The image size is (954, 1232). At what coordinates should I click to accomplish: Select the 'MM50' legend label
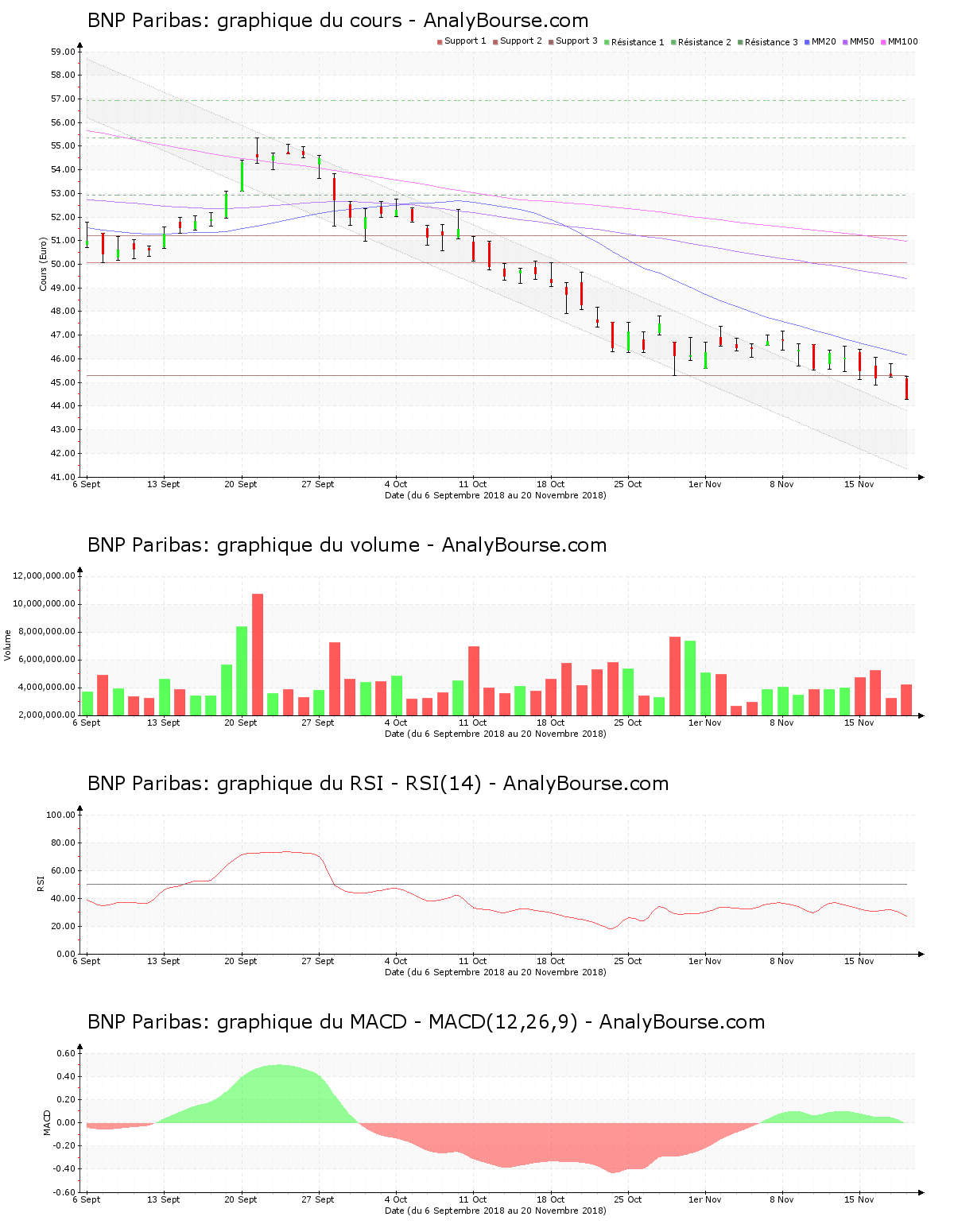[x=862, y=41]
